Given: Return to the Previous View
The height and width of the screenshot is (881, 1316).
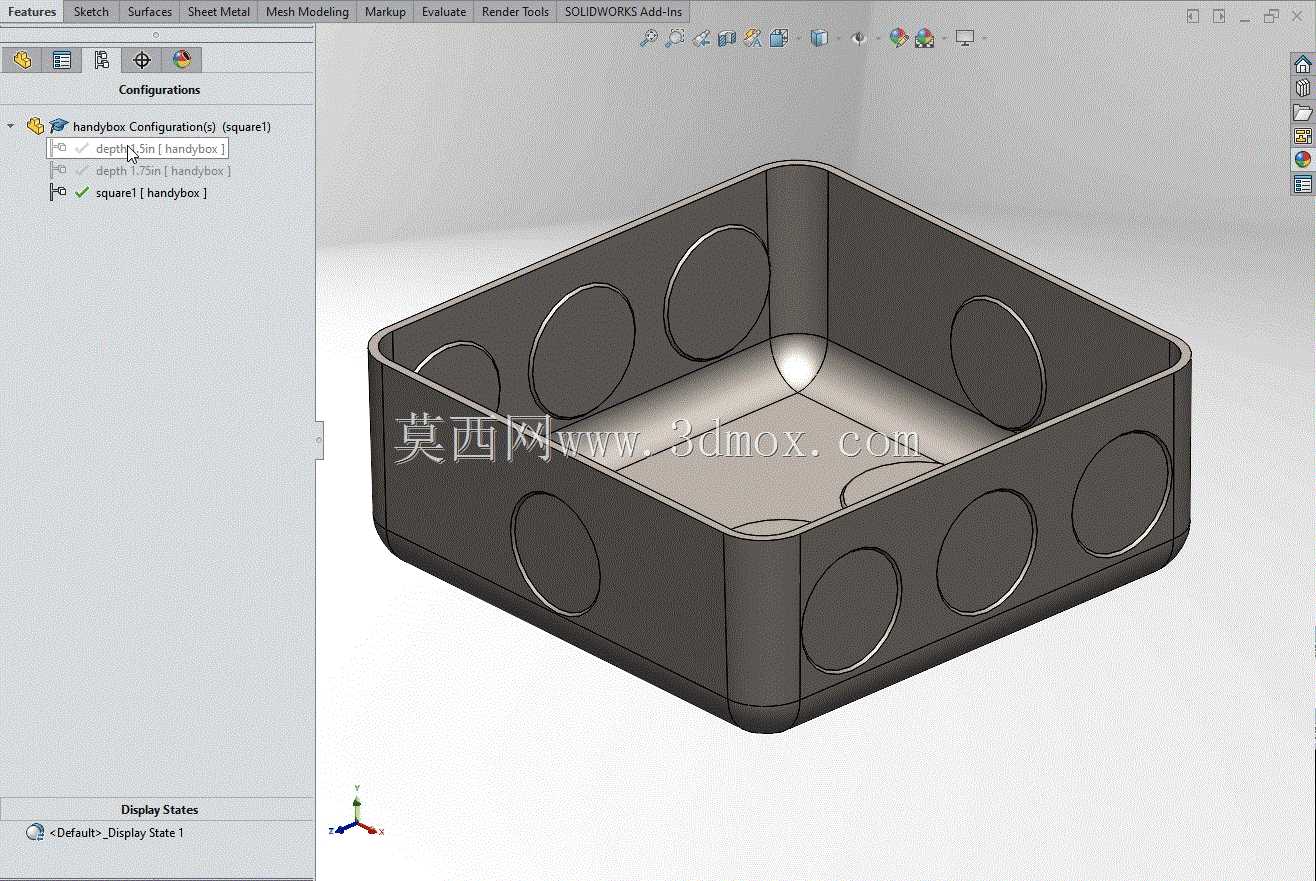Looking at the screenshot, I should tap(701, 38).
